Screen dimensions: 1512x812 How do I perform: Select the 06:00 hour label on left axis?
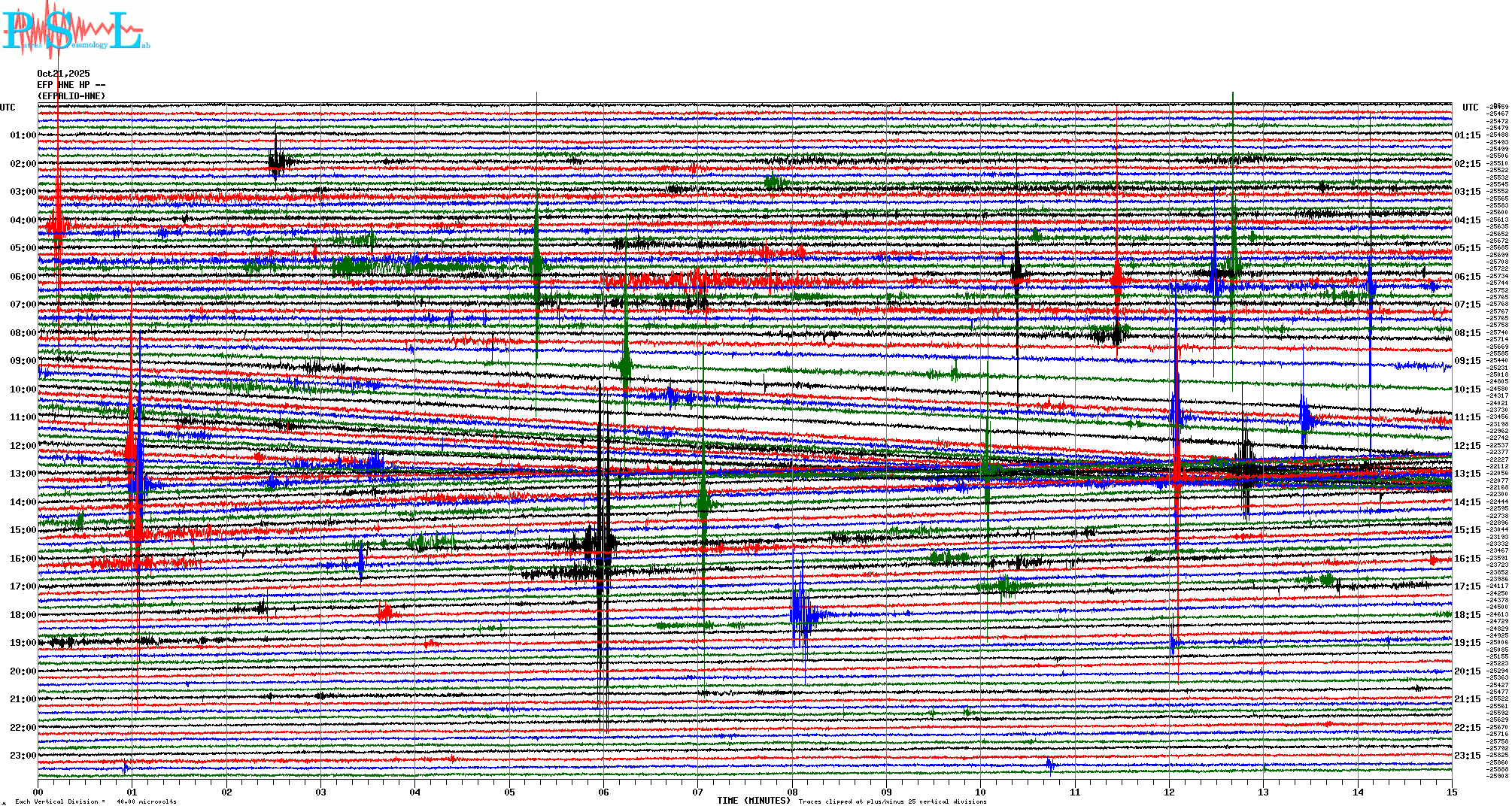click(x=23, y=277)
